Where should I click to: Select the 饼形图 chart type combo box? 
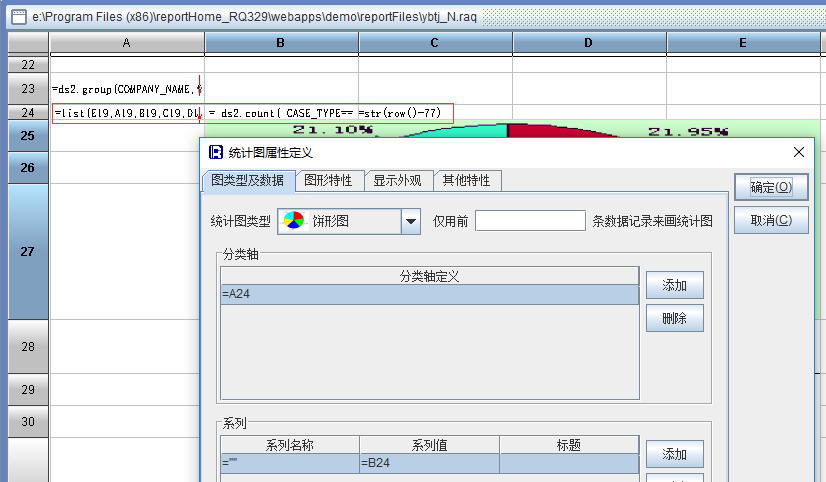coord(349,221)
